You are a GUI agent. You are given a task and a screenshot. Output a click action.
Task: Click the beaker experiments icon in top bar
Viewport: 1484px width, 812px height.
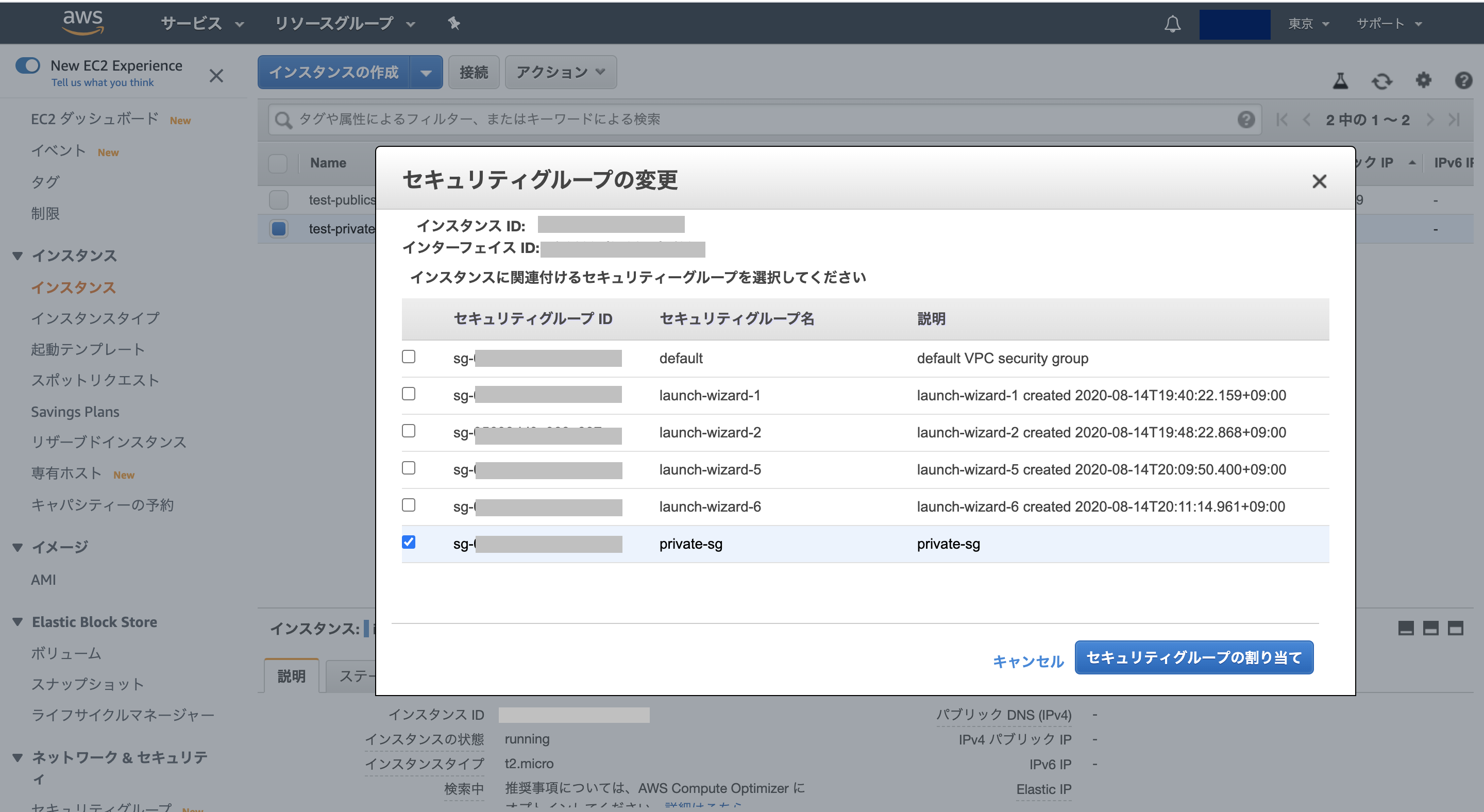1341,80
